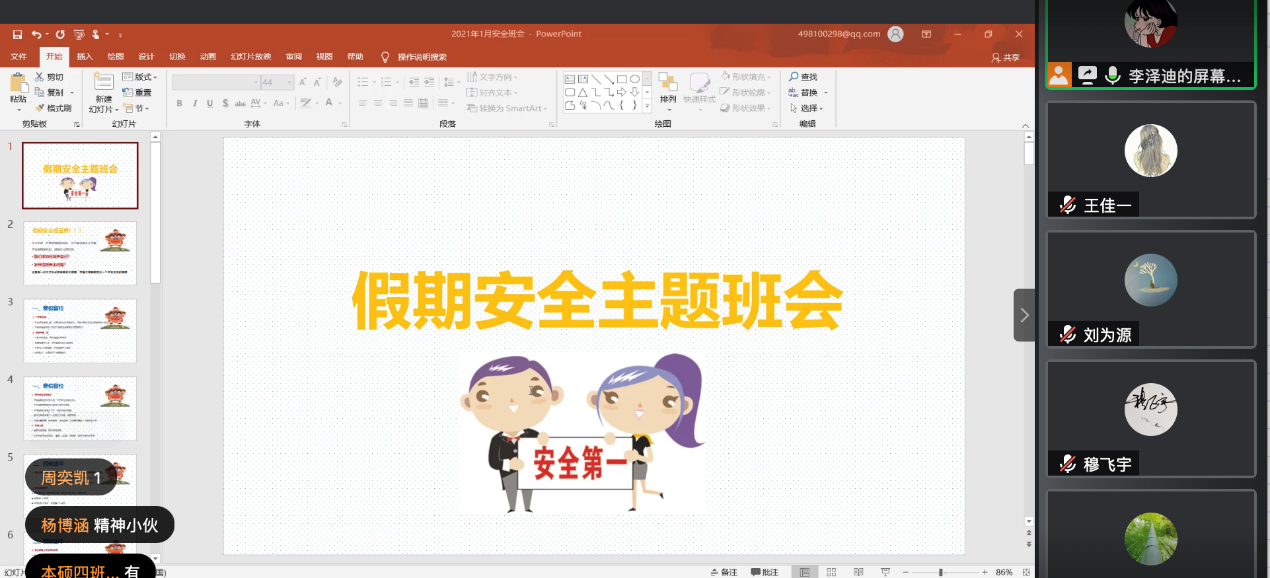Open the 文件 file menu
The image size is (1270, 578).
point(19,57)
